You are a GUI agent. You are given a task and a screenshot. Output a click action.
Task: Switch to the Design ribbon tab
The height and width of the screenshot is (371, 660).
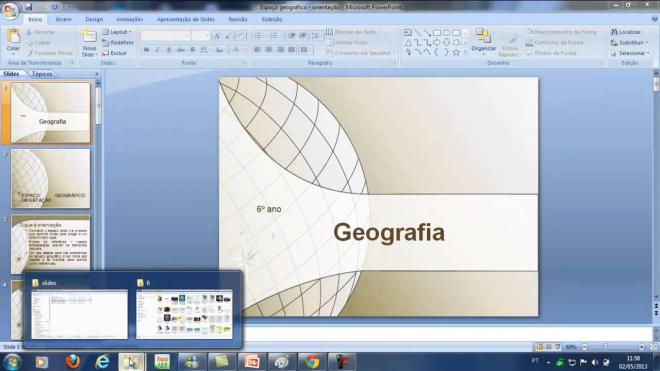tap(94, 19)
